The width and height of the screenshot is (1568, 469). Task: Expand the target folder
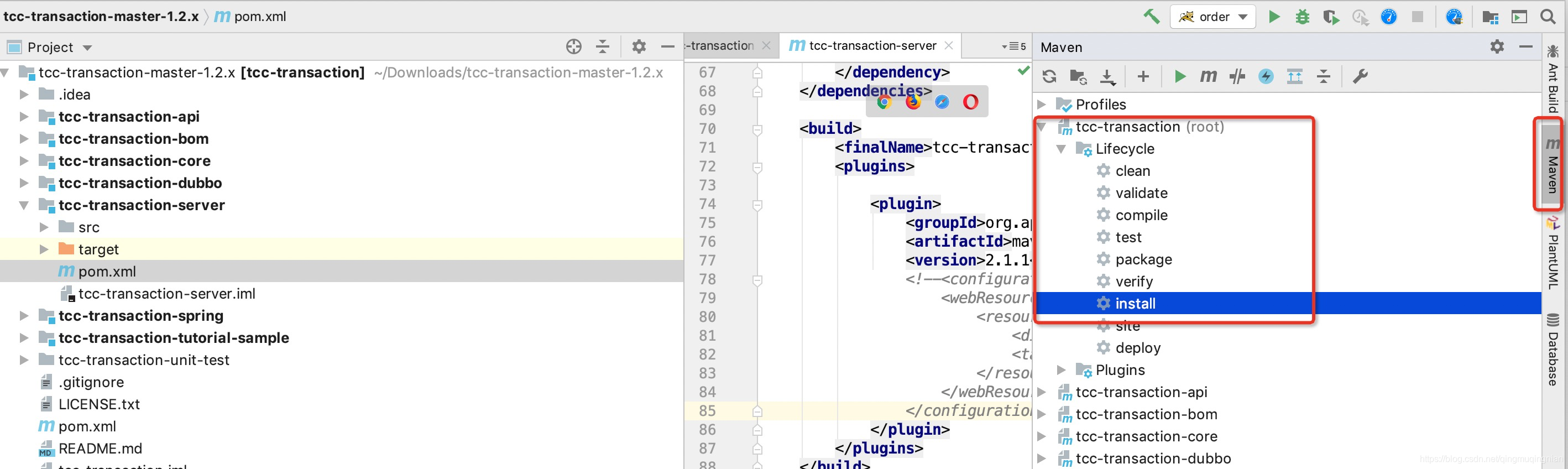tap(44, 249)
